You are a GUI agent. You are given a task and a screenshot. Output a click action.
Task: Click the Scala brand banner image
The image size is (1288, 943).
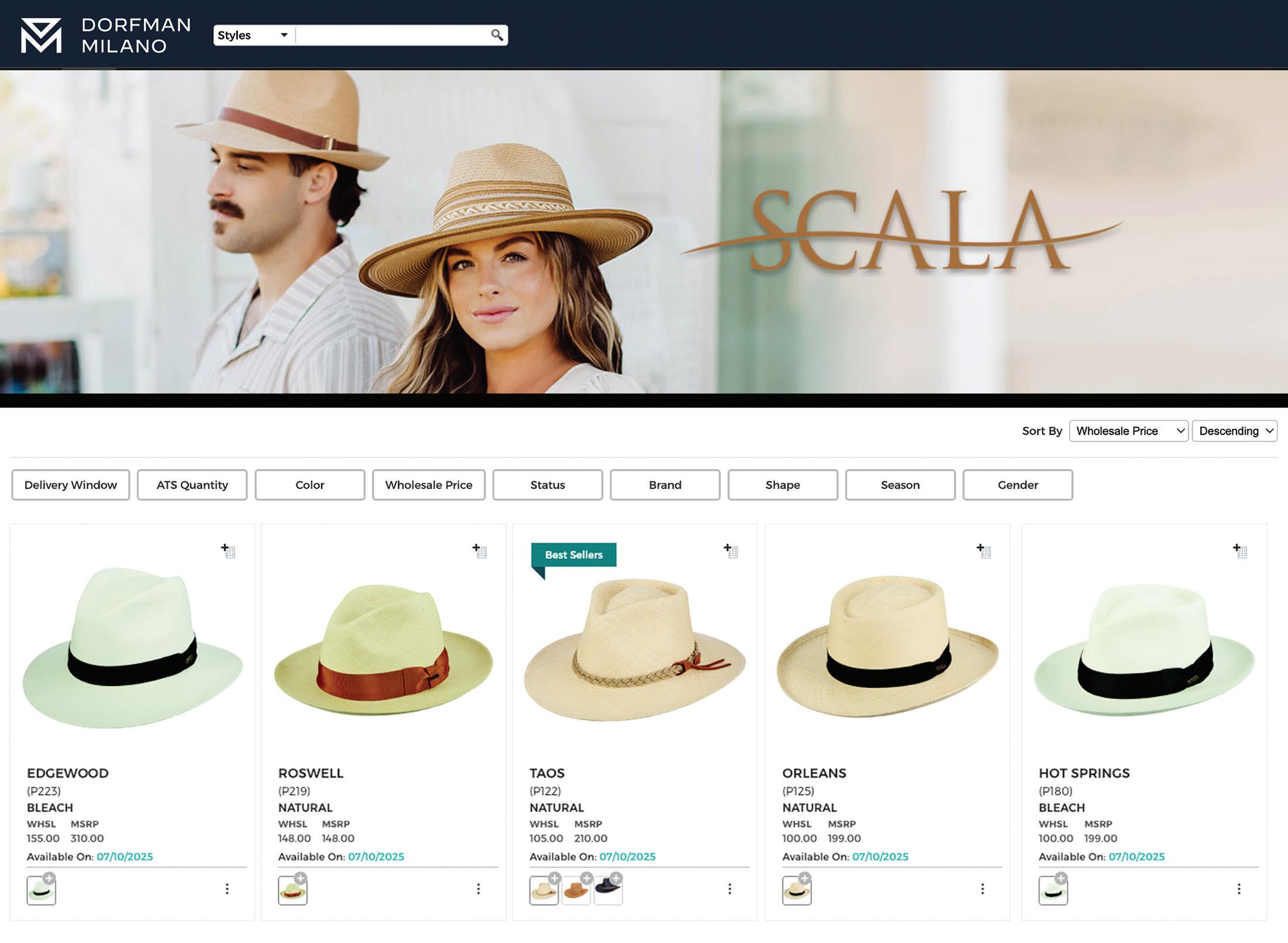pos(644,232)
